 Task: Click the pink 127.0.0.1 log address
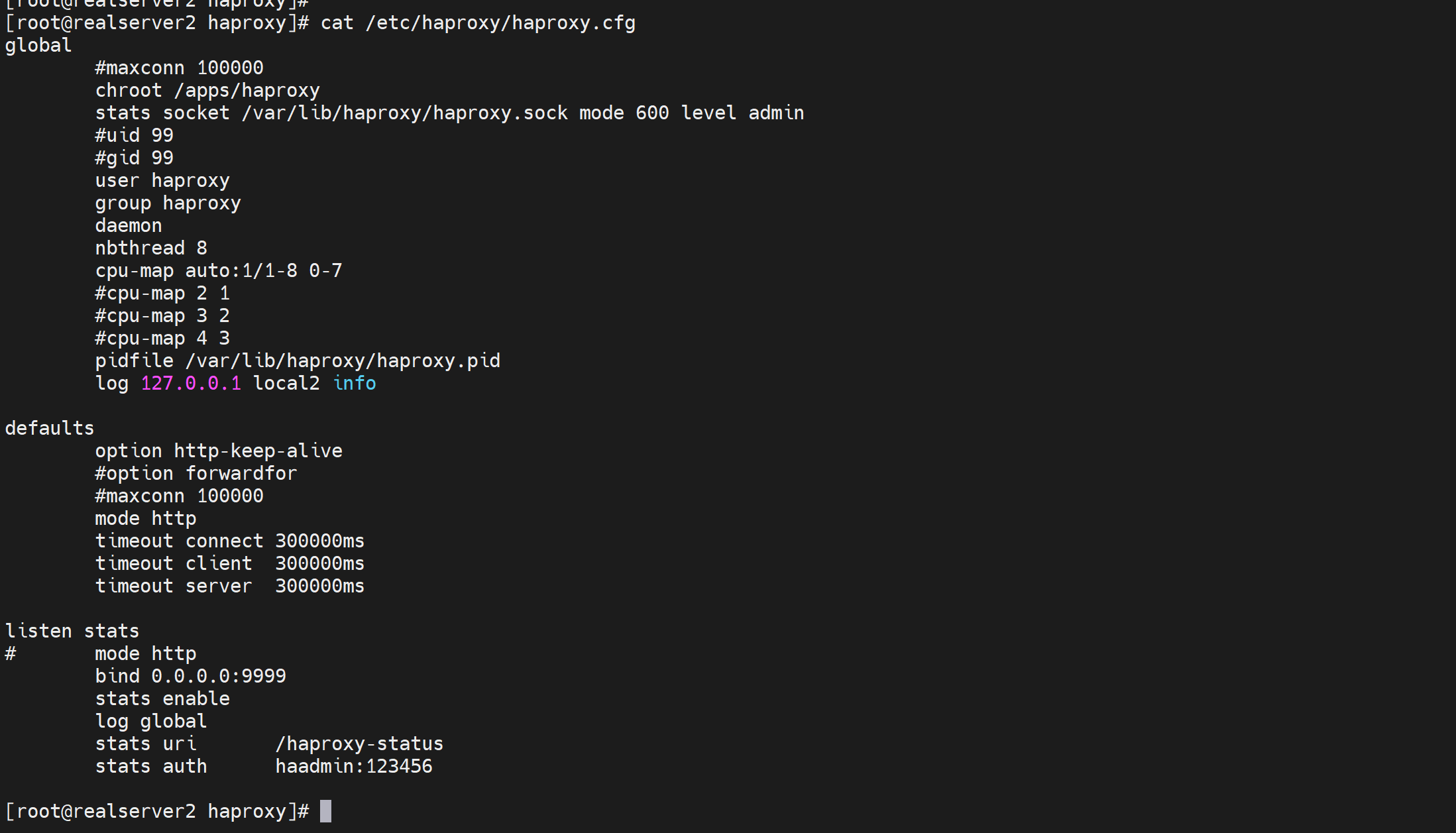click(x=191, y=383)
